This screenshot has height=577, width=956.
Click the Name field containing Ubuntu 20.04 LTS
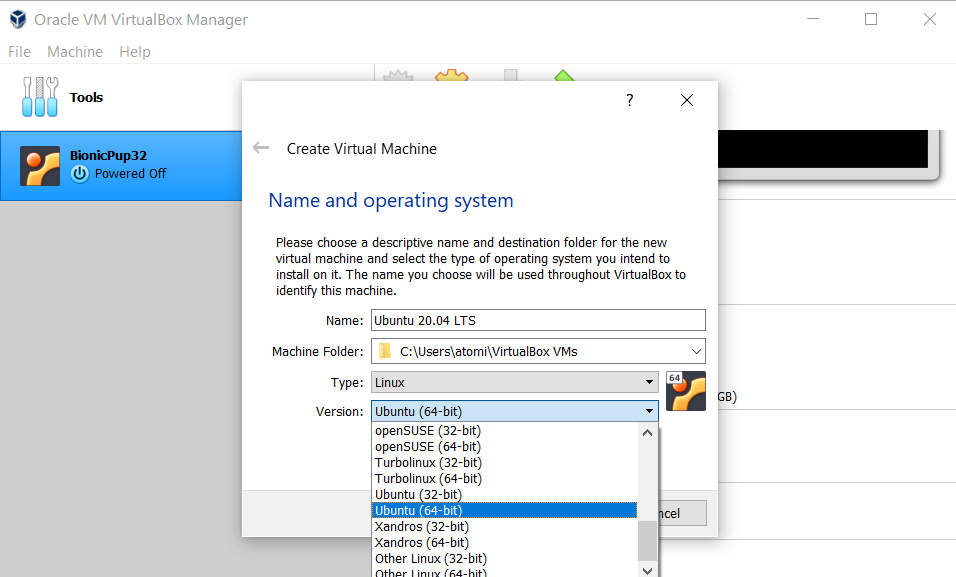537,320
